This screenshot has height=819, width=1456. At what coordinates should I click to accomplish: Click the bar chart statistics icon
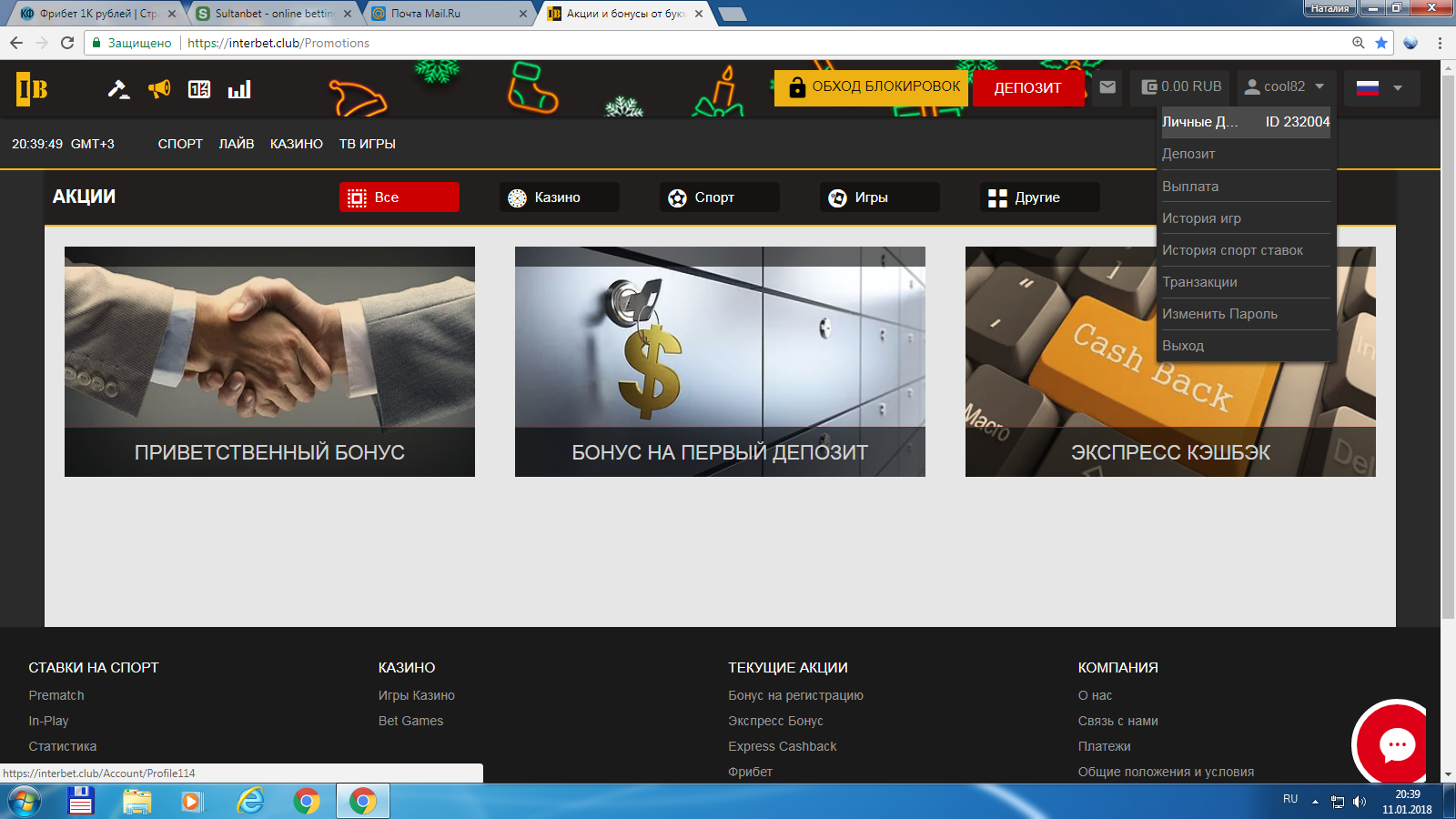point(239,88)
